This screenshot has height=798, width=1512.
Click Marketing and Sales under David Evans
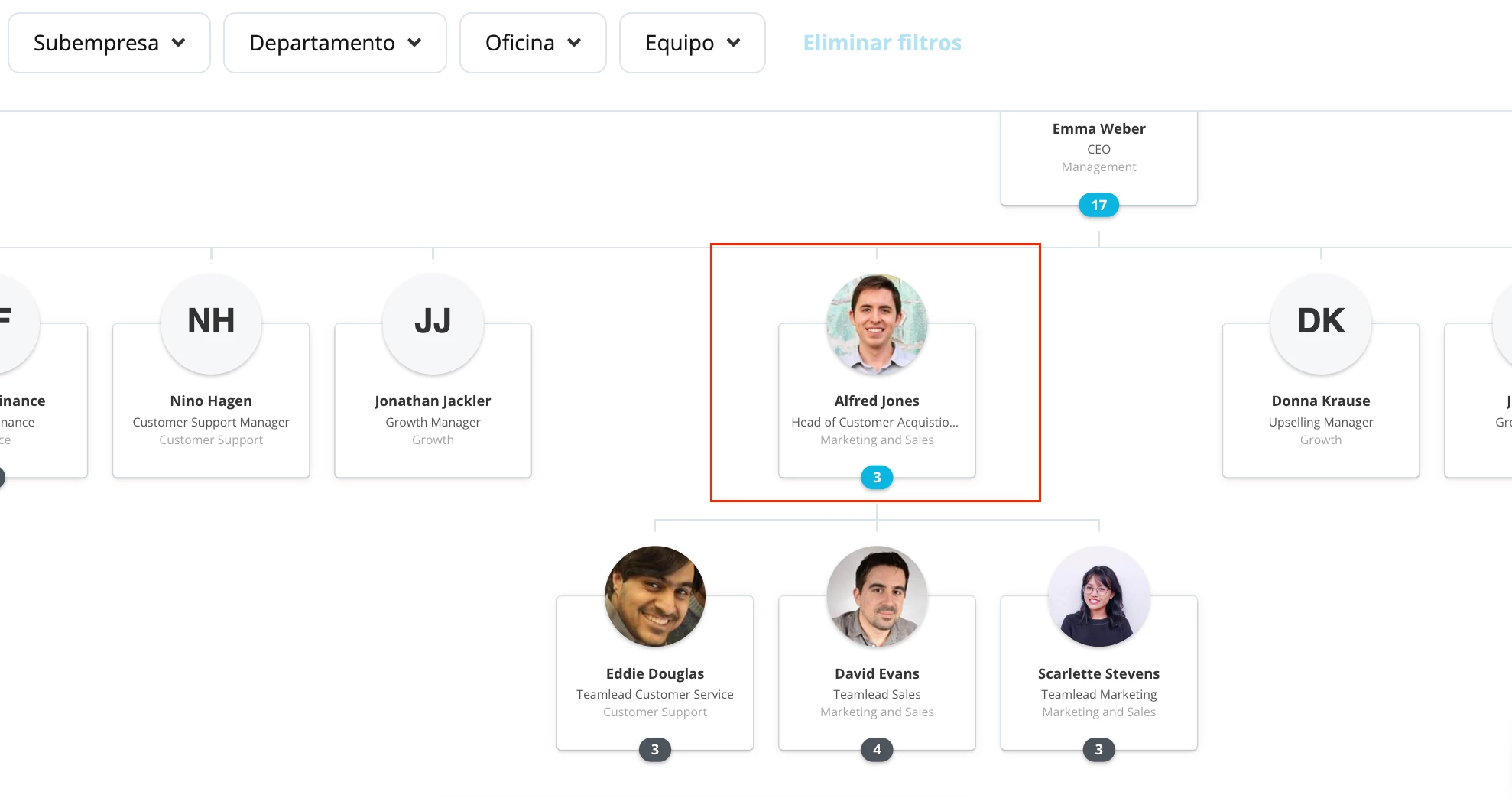point(877,712)
